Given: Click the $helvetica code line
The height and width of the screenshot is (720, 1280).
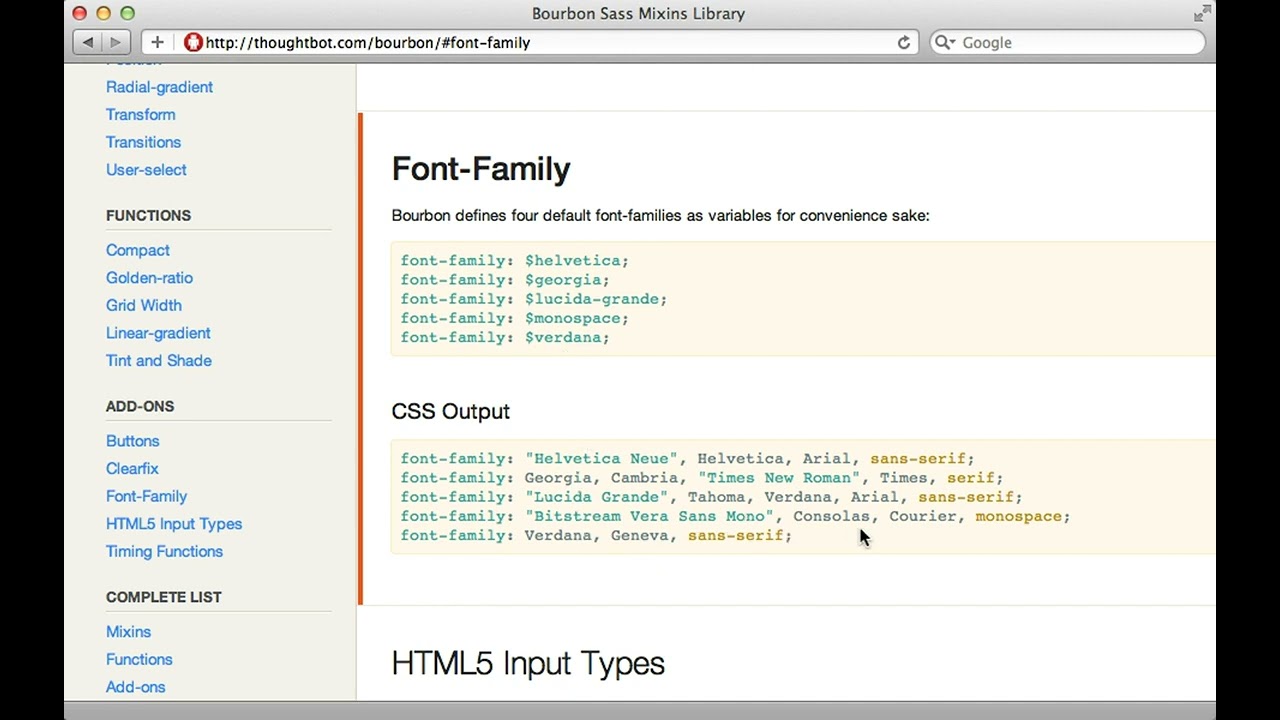Looking at the screenshot, I should 515,261.
